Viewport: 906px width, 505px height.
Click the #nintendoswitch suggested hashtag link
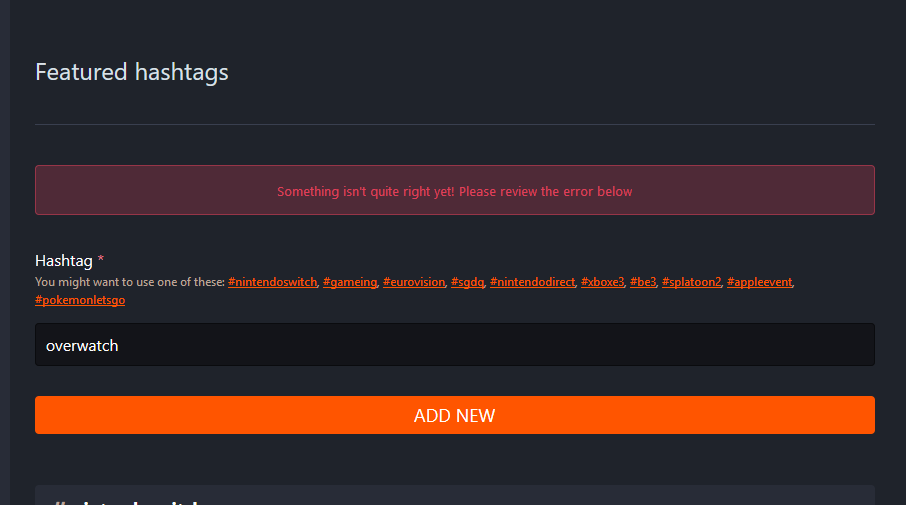tap(273, 282)
